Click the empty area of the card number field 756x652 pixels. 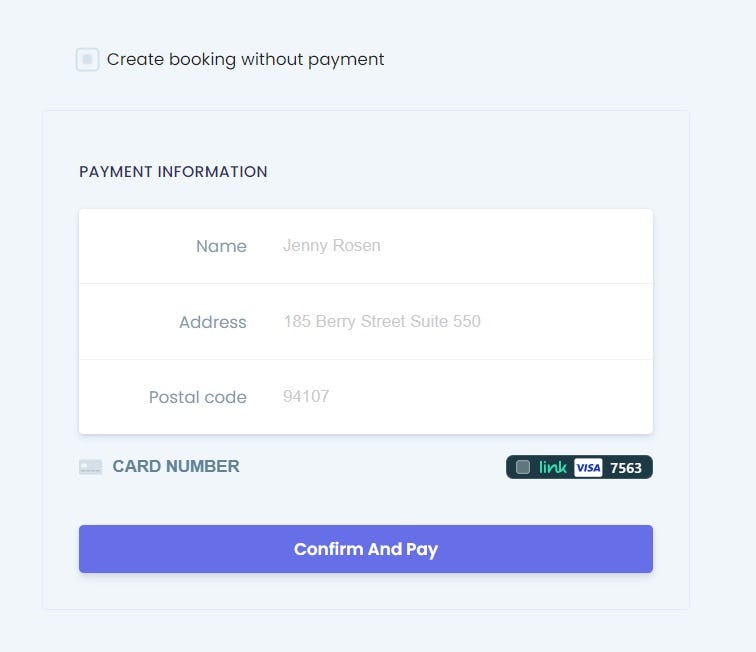click(370, 467)
